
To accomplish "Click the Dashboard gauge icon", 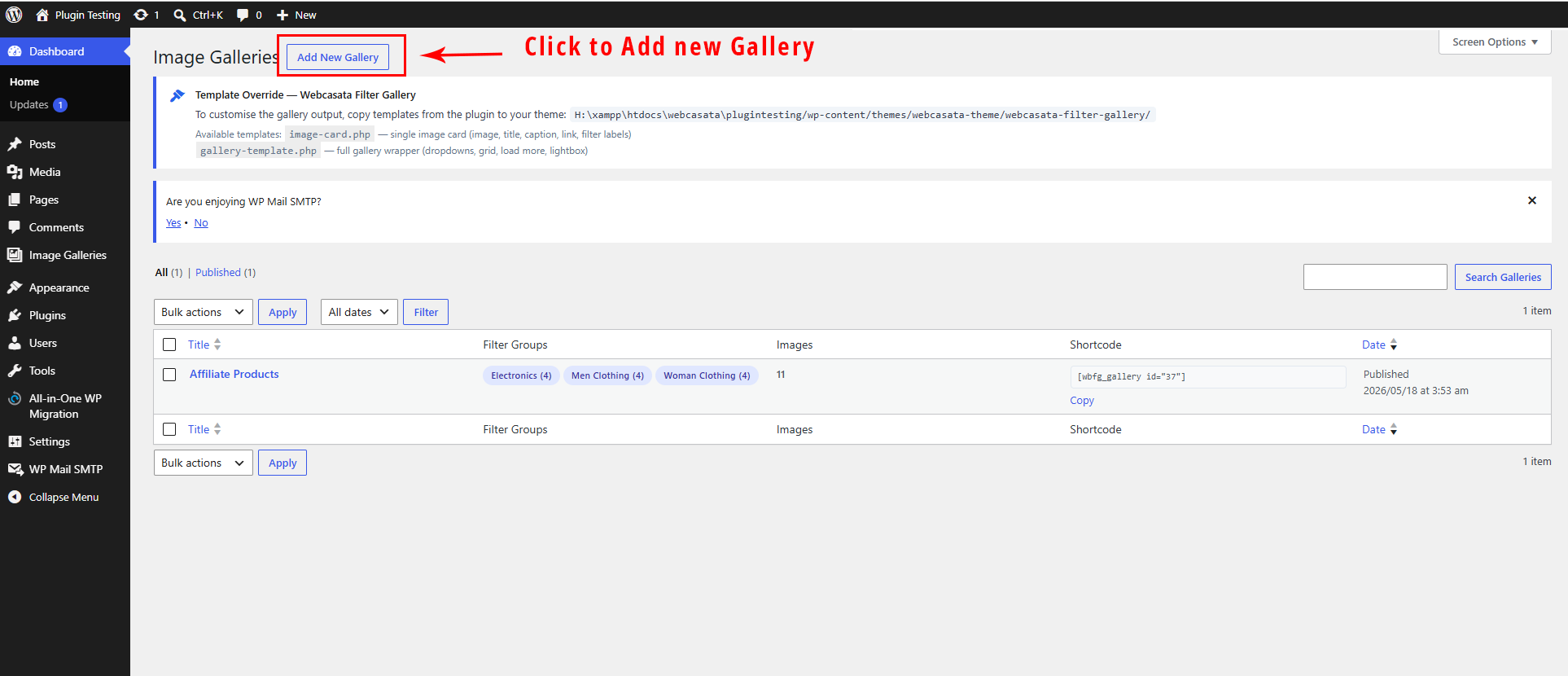I will [15, 51].
